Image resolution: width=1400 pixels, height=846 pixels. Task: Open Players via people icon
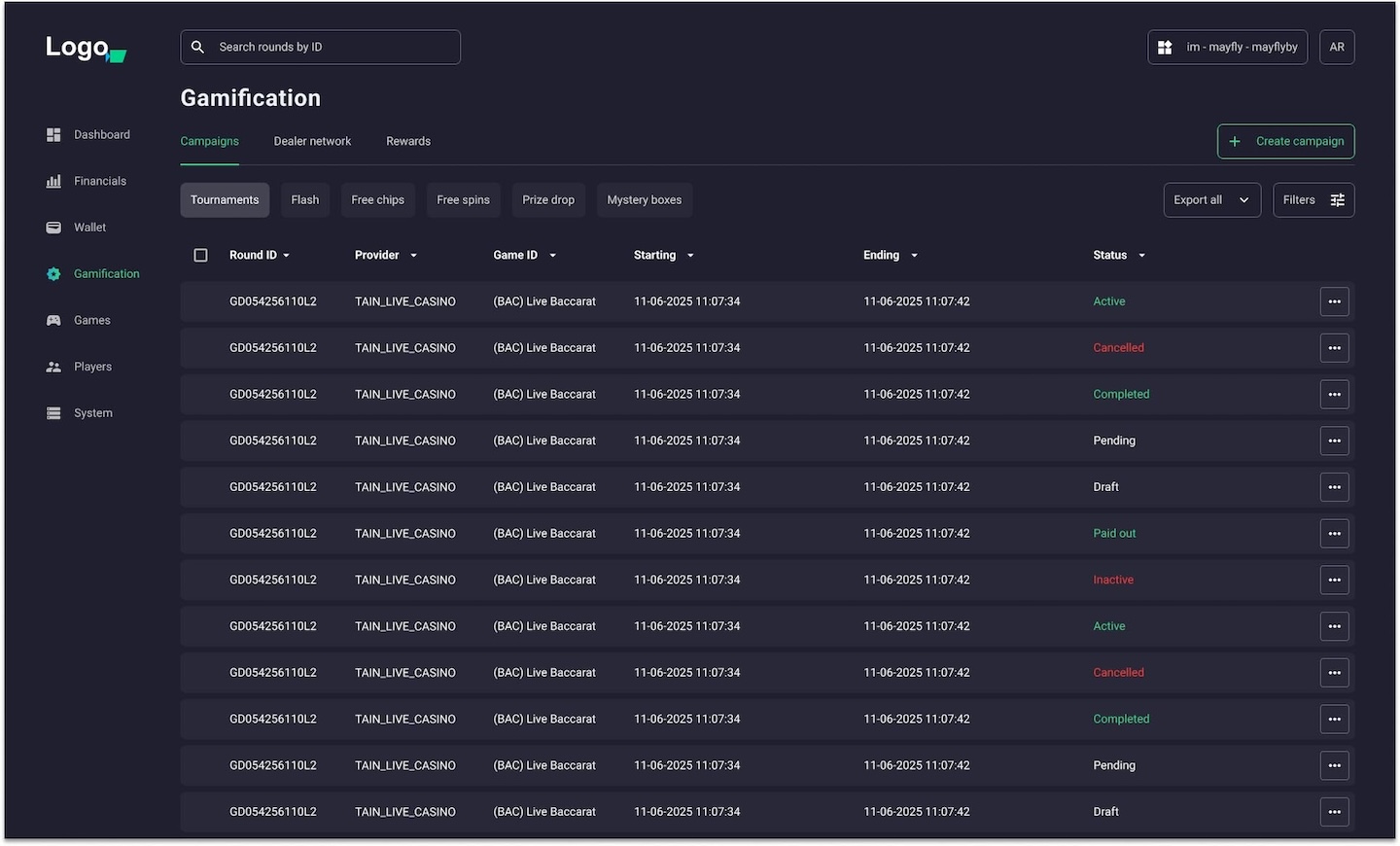[x=53, y=368]
